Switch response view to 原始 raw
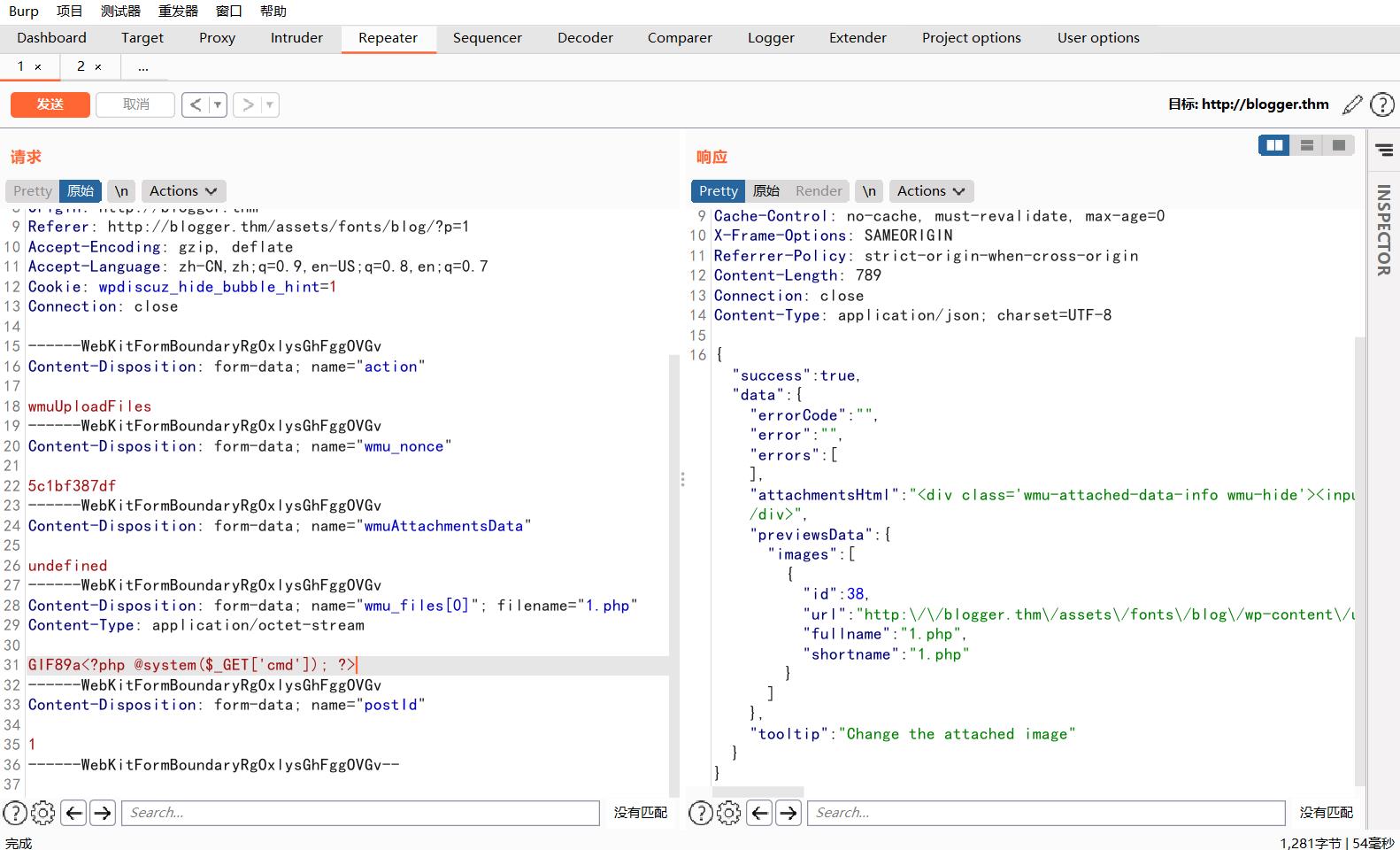This screenshot has height=850, width=1400. coord(765,191)
